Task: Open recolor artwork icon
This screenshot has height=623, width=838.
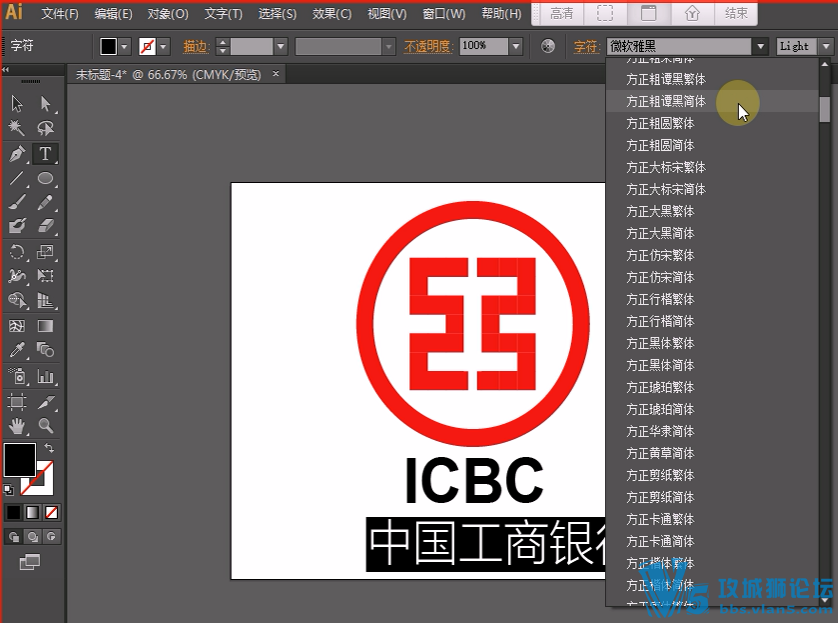Action: click(548, 46)
